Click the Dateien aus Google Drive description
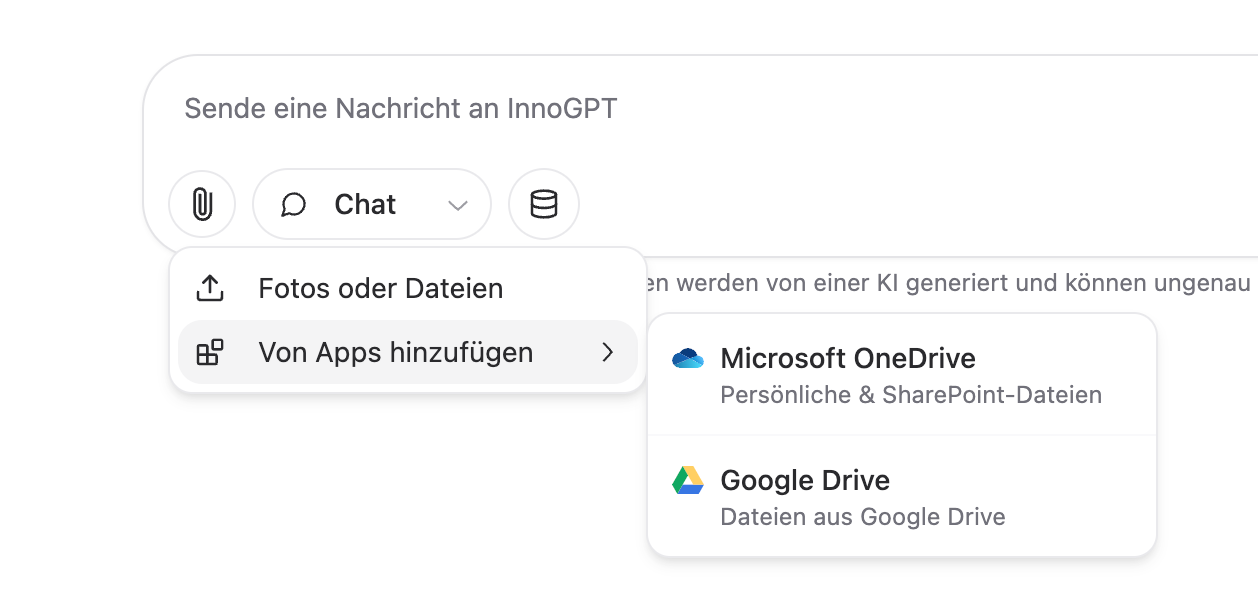Viewport: 1258px width, 608px height. tap(863, 517)
